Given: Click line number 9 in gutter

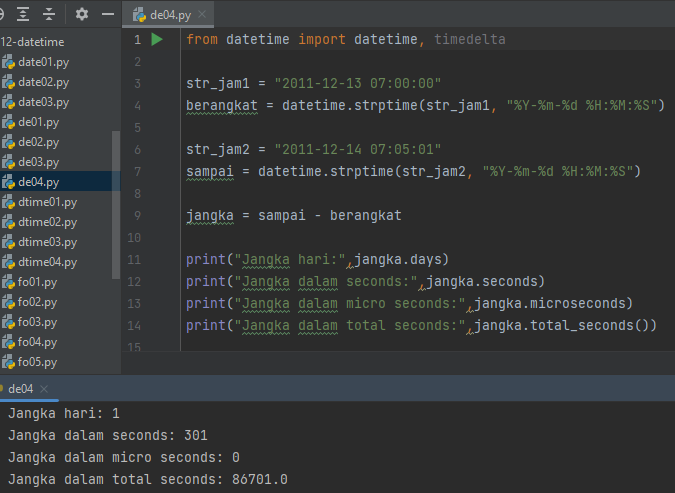Looking at the screenshot, I should [137, 216].
